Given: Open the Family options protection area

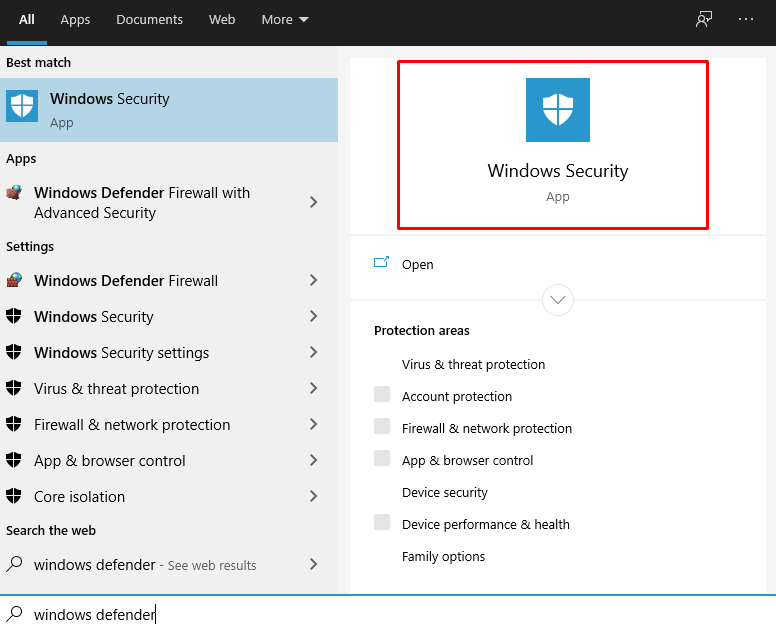Looking at the screenshot, I should point(443,557).
